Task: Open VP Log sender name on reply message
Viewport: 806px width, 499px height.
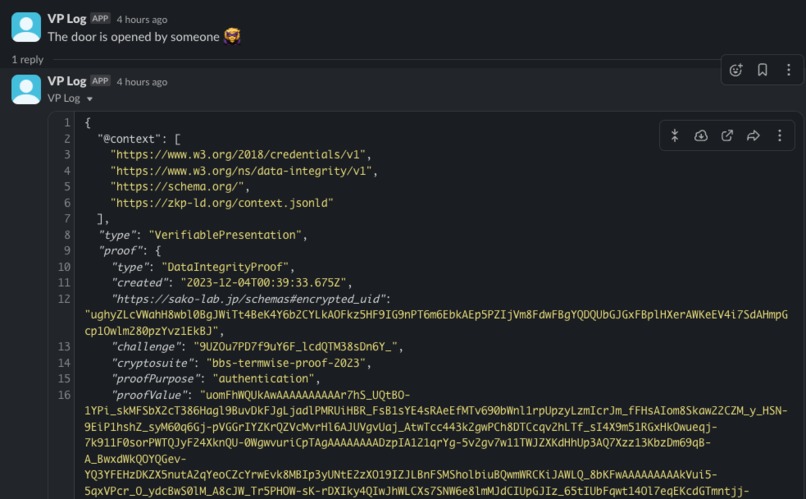Action: [67, 81]
